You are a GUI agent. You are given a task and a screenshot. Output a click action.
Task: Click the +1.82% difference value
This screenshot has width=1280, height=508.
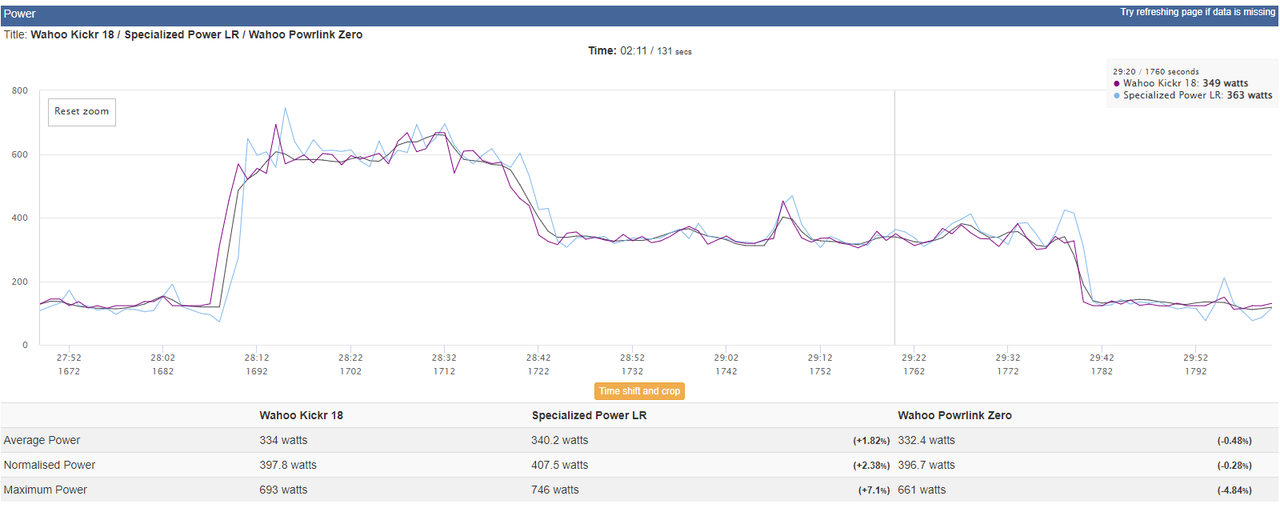click(872, 441)
